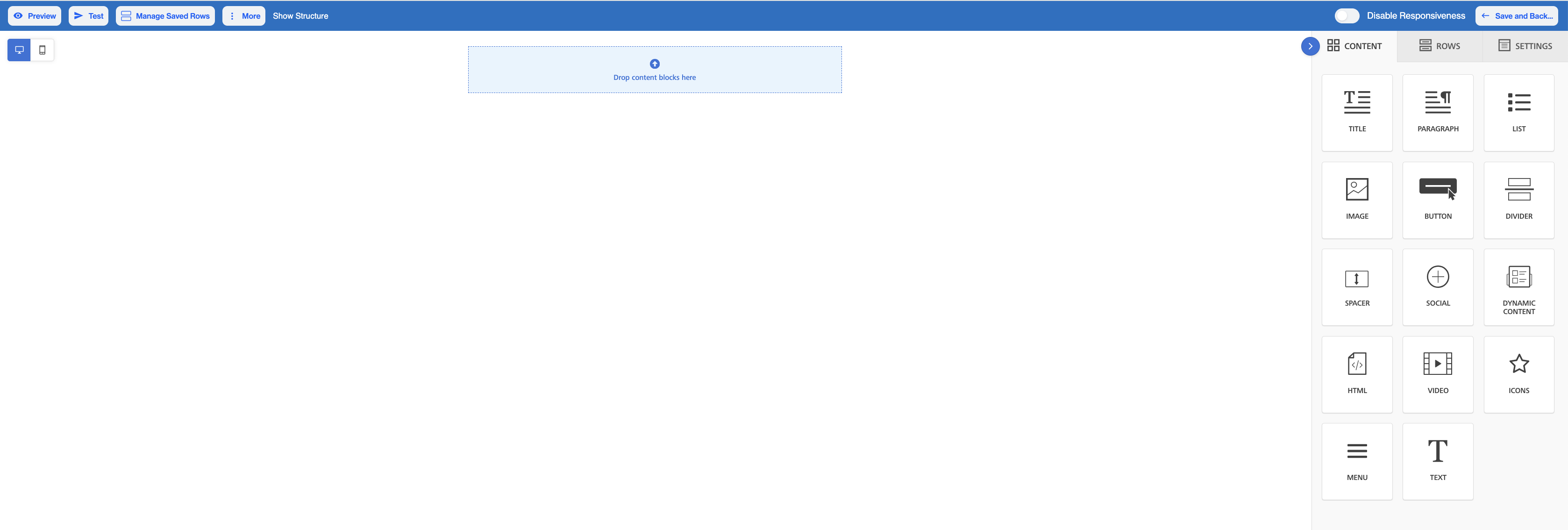Select the List content block
This screenshot has height=530, width=1568.
point(1518,113)
